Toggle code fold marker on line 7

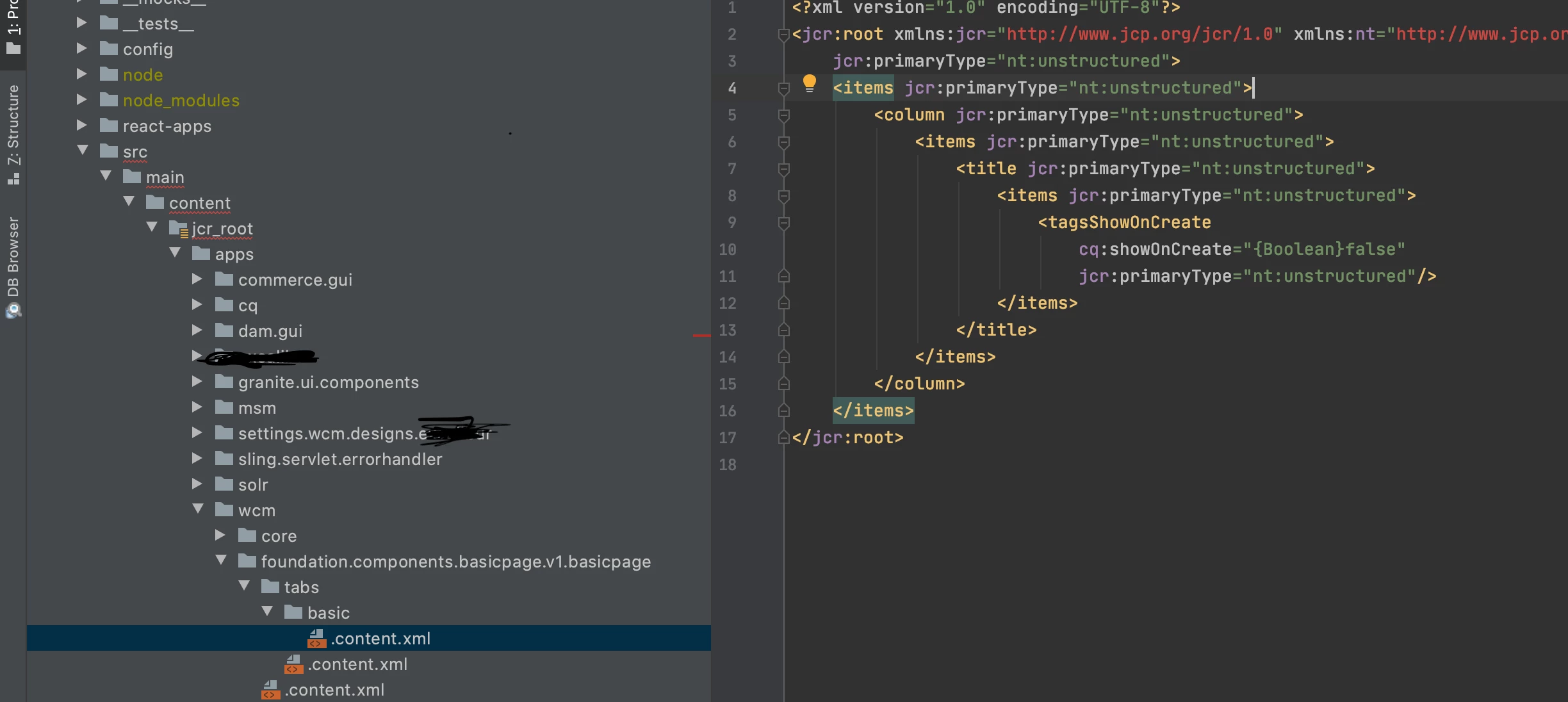(783, 169)
